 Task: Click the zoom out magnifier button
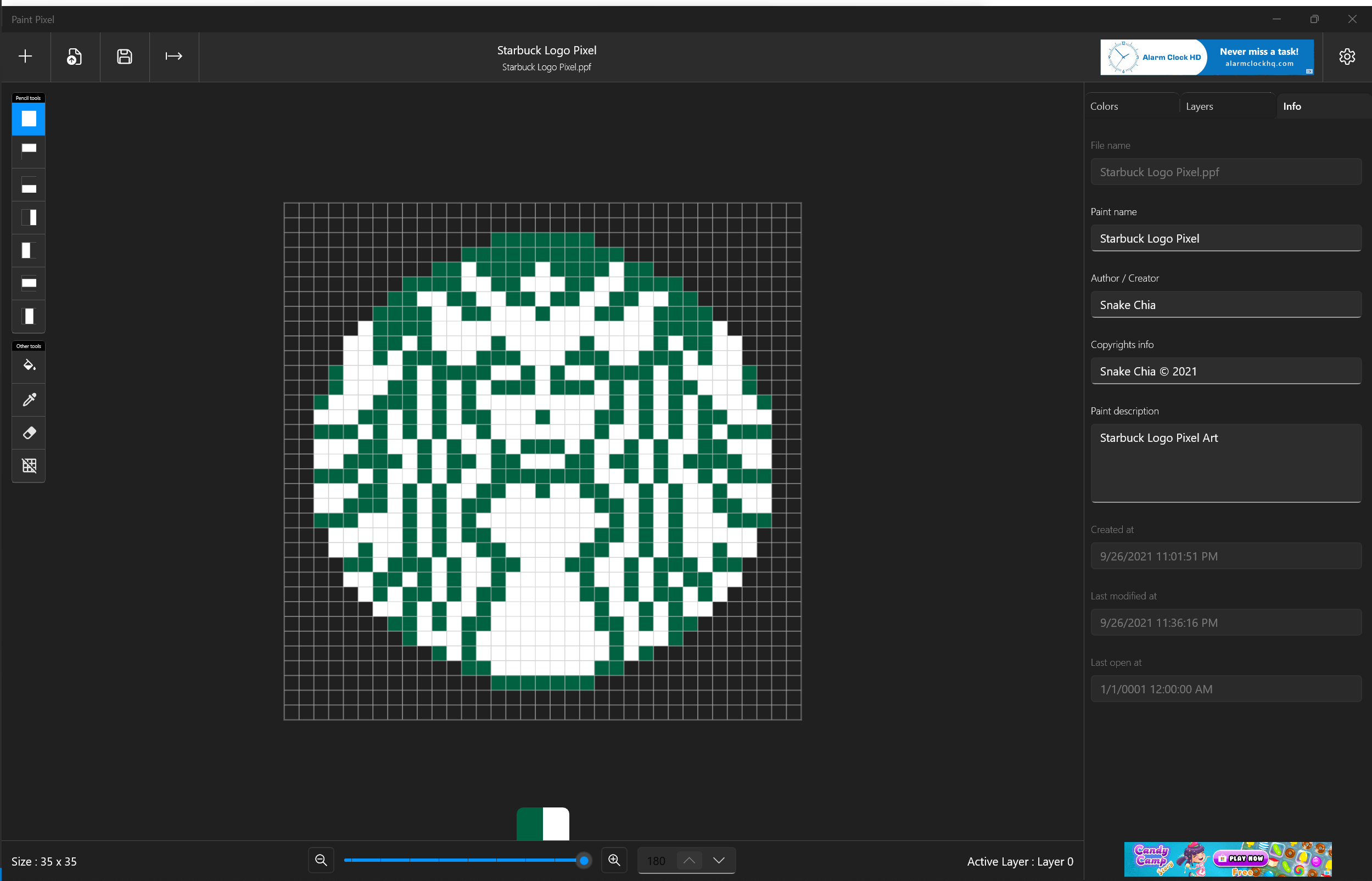(321, 860)
